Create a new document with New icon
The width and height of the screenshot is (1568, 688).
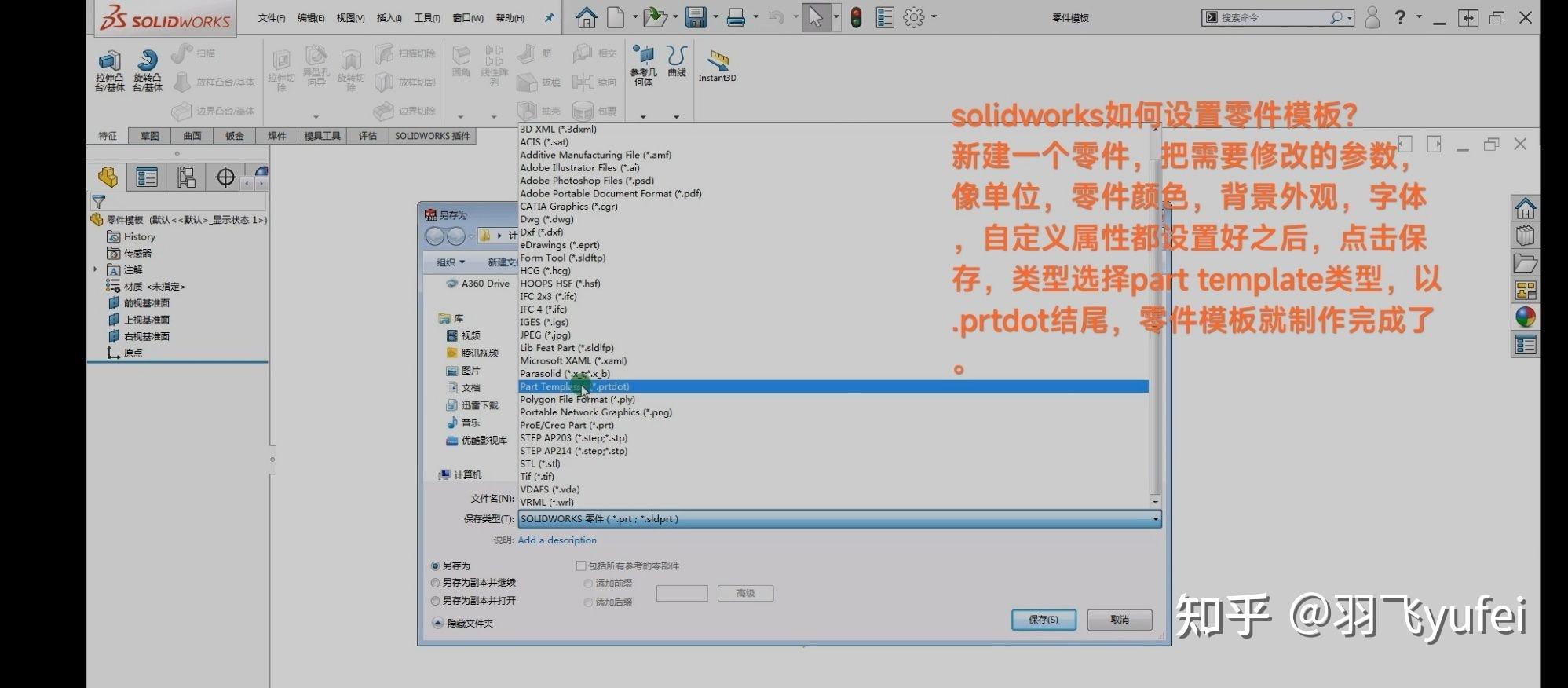pos(616,17)
